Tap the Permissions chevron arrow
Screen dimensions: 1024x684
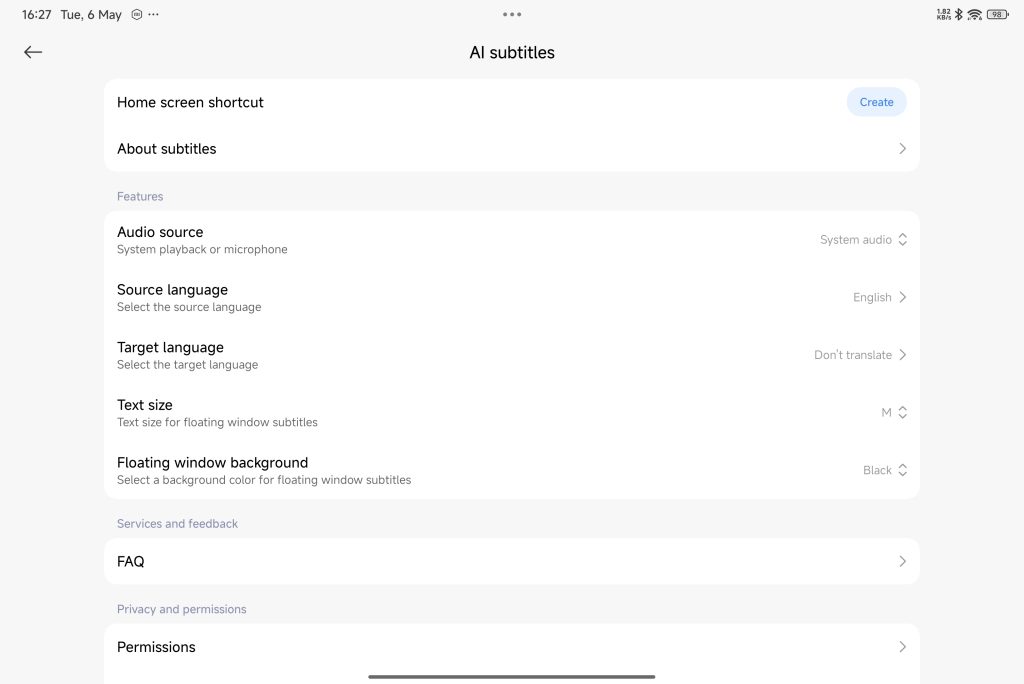coord(902,647)
